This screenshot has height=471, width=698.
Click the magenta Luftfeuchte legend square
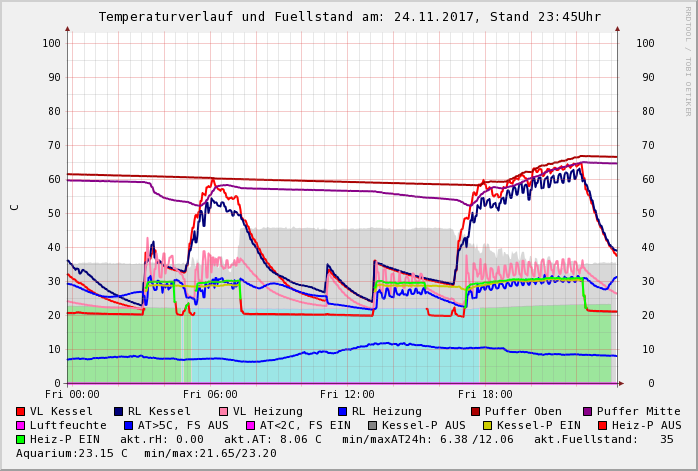click(x=21, y=425)
